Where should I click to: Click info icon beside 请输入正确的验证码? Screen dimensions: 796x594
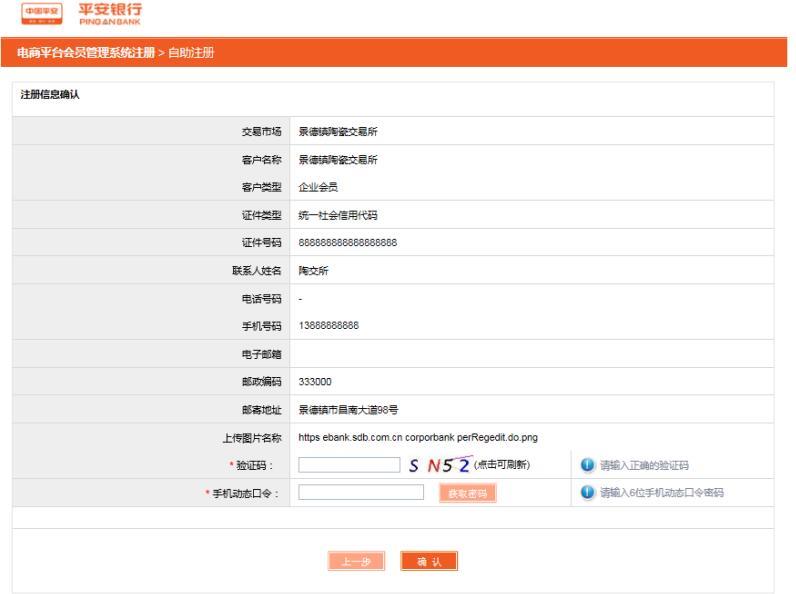(x=588, y=465)
